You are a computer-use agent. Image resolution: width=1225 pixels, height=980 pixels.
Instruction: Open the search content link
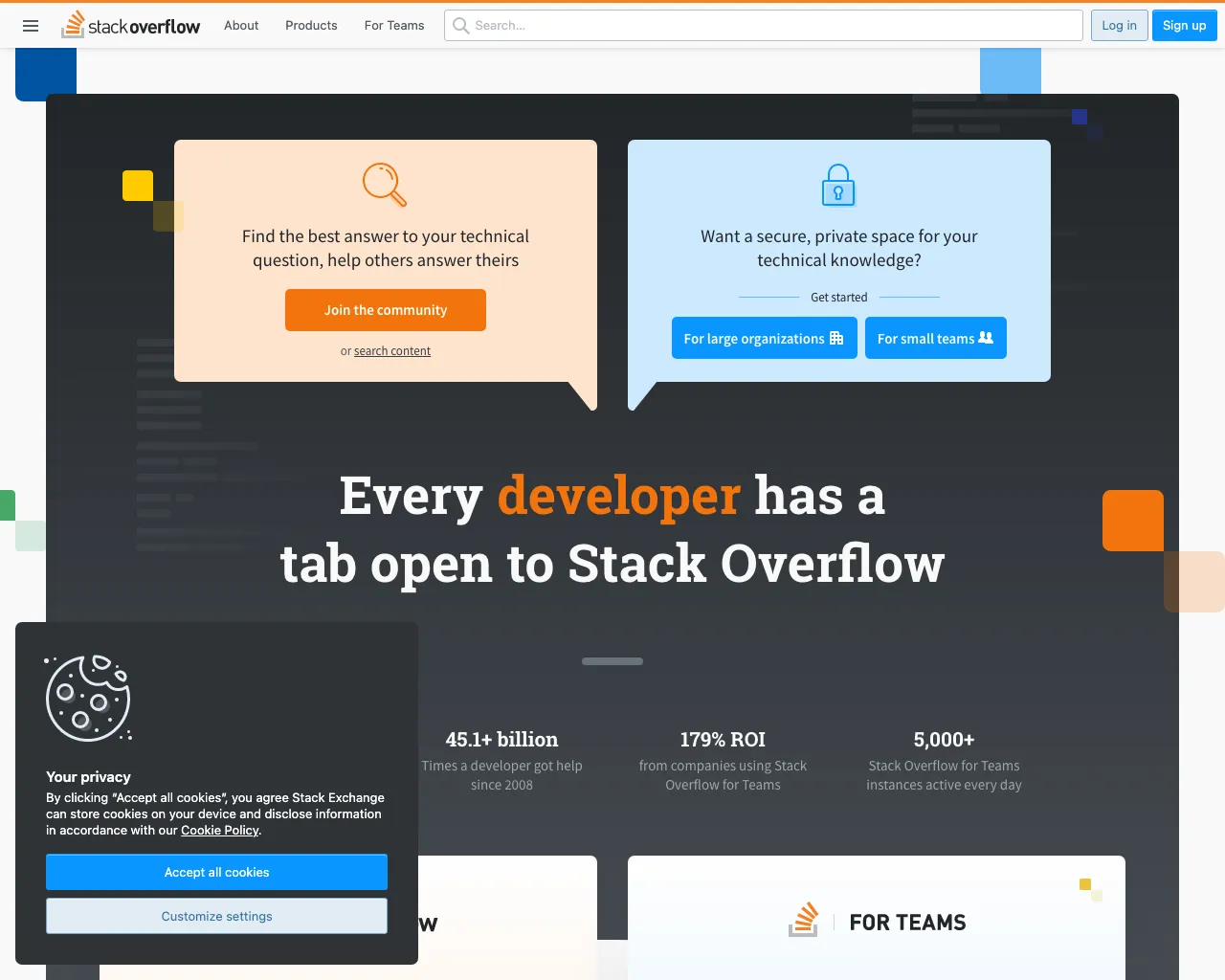pyautogui.click(x=391, y=350)
